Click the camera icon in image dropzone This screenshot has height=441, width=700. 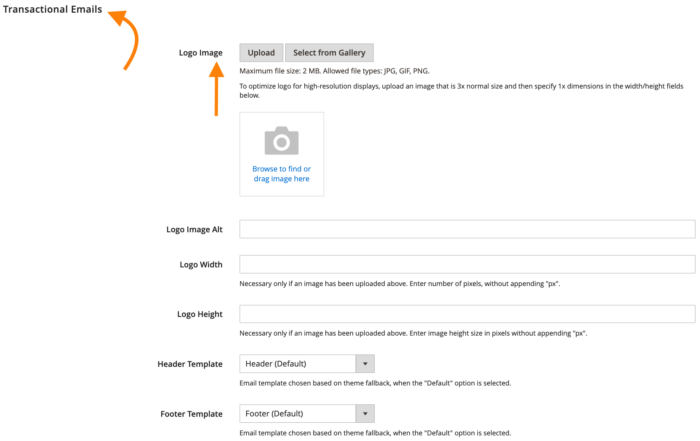coord(281,141)
